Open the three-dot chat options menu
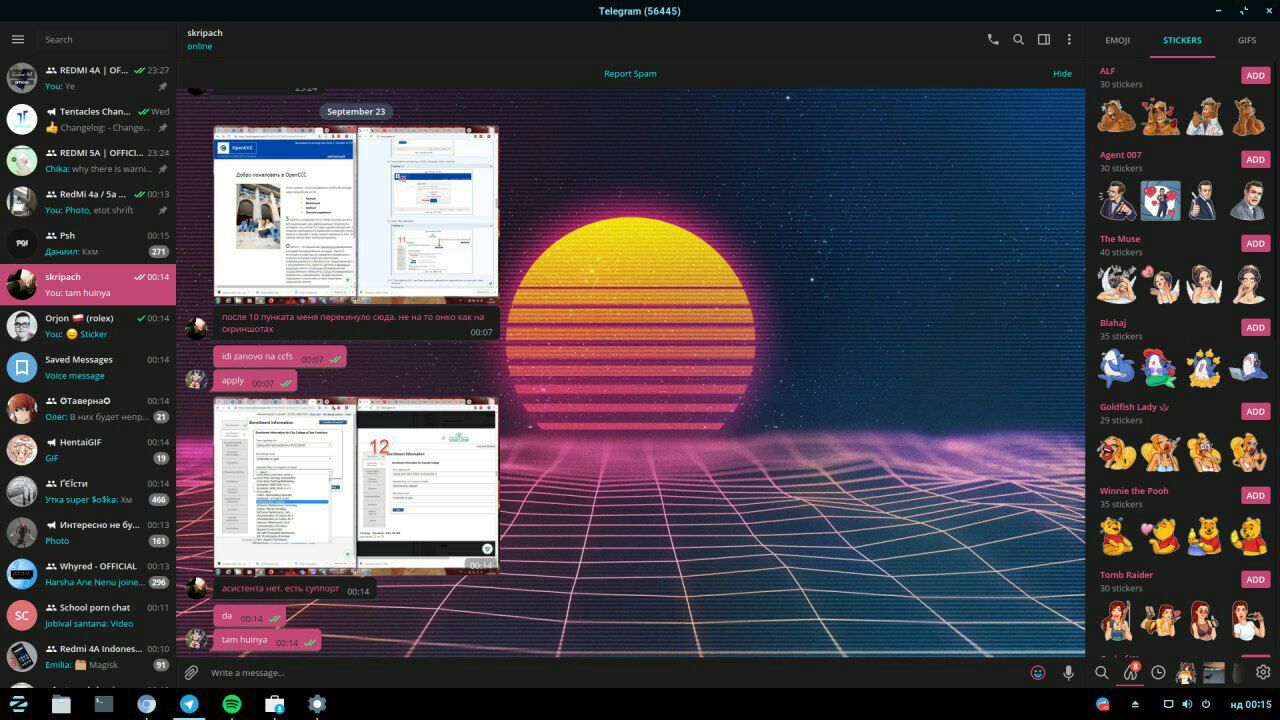 point(1069,39)
